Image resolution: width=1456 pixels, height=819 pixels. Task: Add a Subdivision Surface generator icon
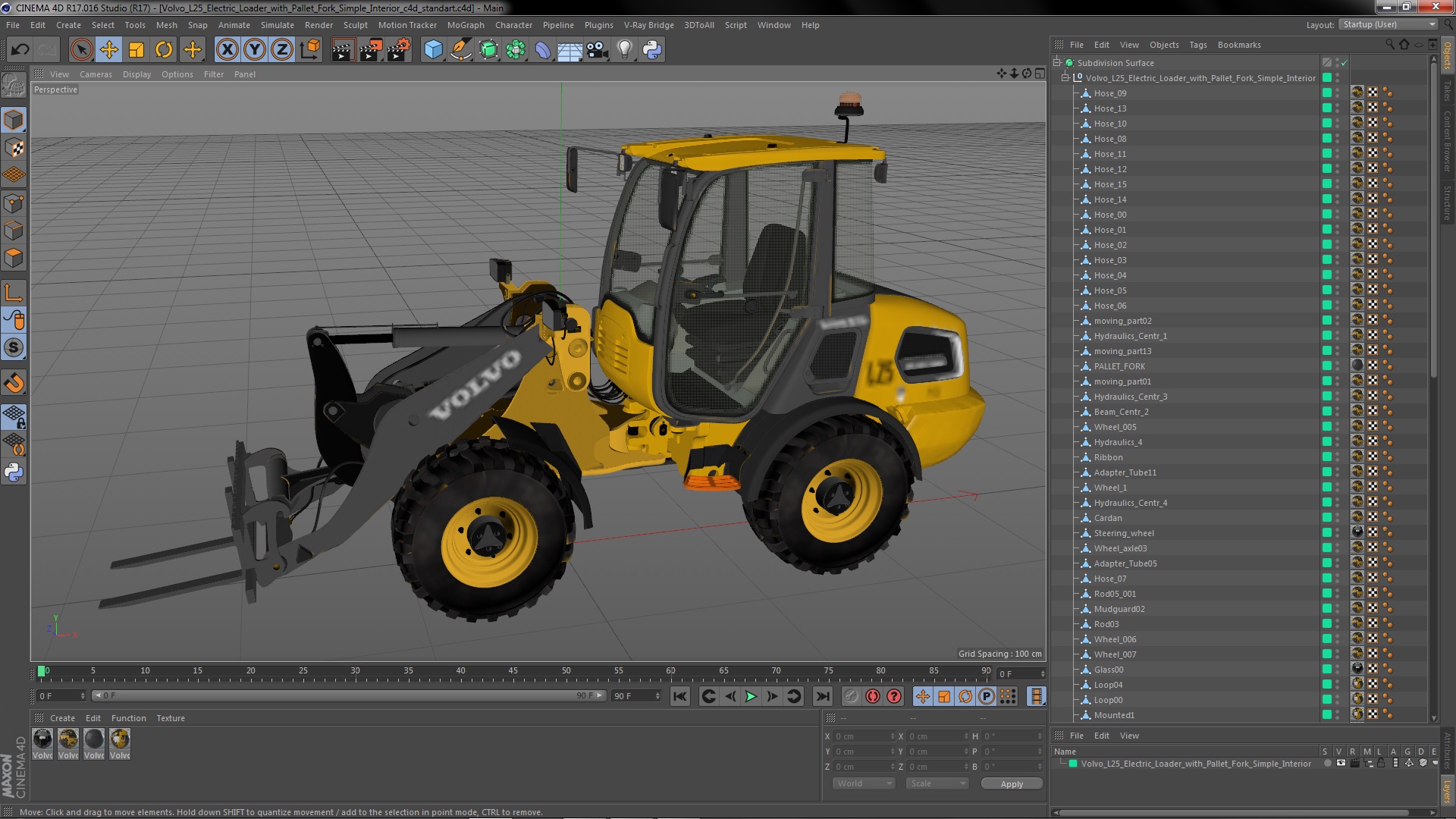tap(488, 50)
